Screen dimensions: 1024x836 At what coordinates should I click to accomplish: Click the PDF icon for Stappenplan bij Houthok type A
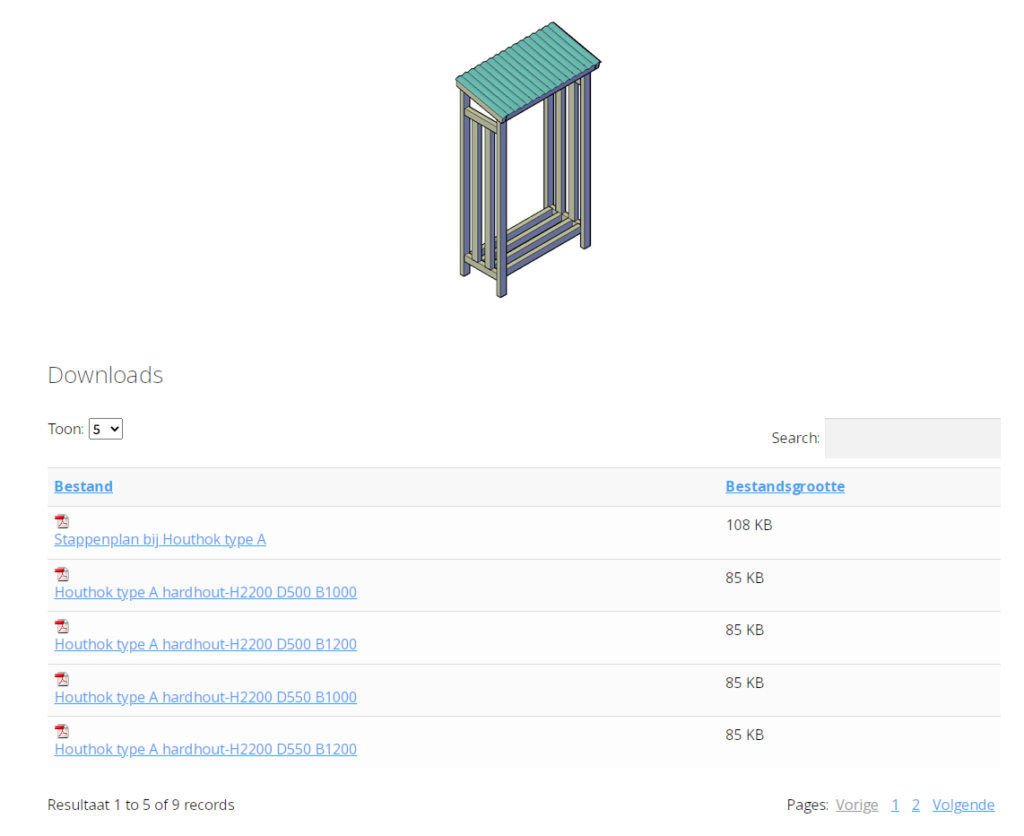click(62, 520)
